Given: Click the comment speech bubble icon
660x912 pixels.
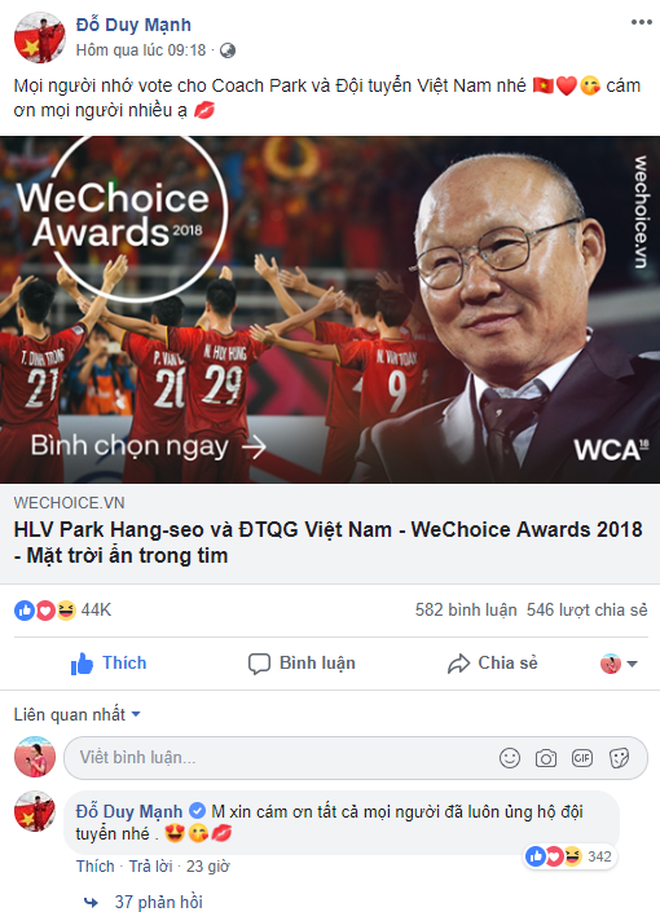Looking at the screenshot, I should (259, 664).
